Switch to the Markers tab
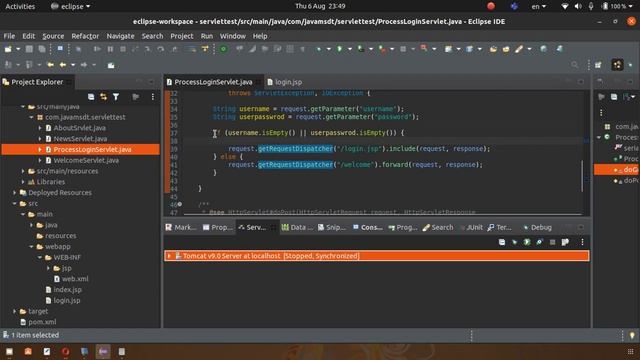 click(181, 227)
